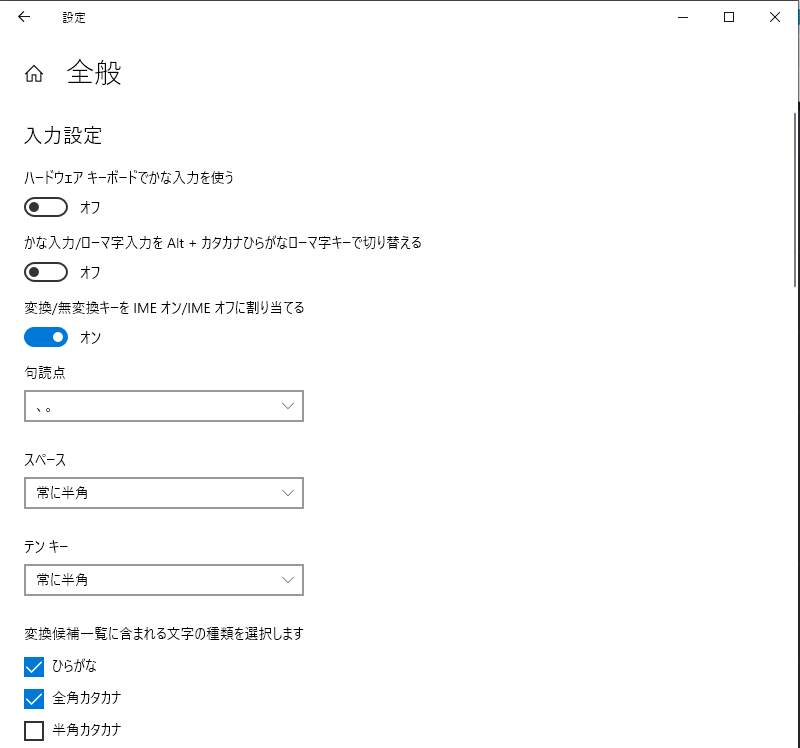This screenshot has height=748, width=800.
Task: Click the vertical scrollbar thumb
Action: [795, 199]
